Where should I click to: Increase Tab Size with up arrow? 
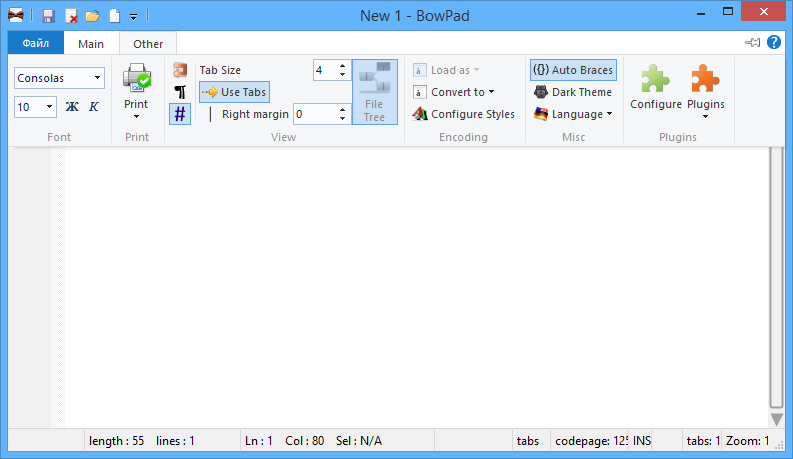click(342, 66)
